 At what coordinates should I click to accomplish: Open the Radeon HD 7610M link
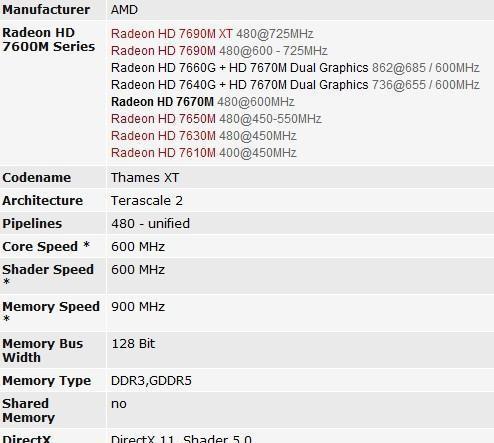pyautogui.click(x=163, y=153)
